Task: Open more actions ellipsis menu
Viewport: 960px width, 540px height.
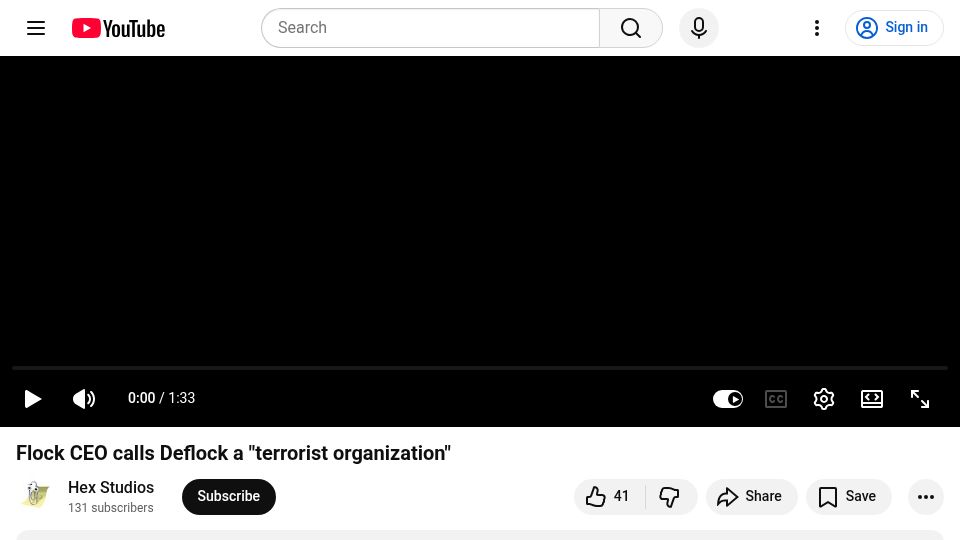Action: pos(926,497)
